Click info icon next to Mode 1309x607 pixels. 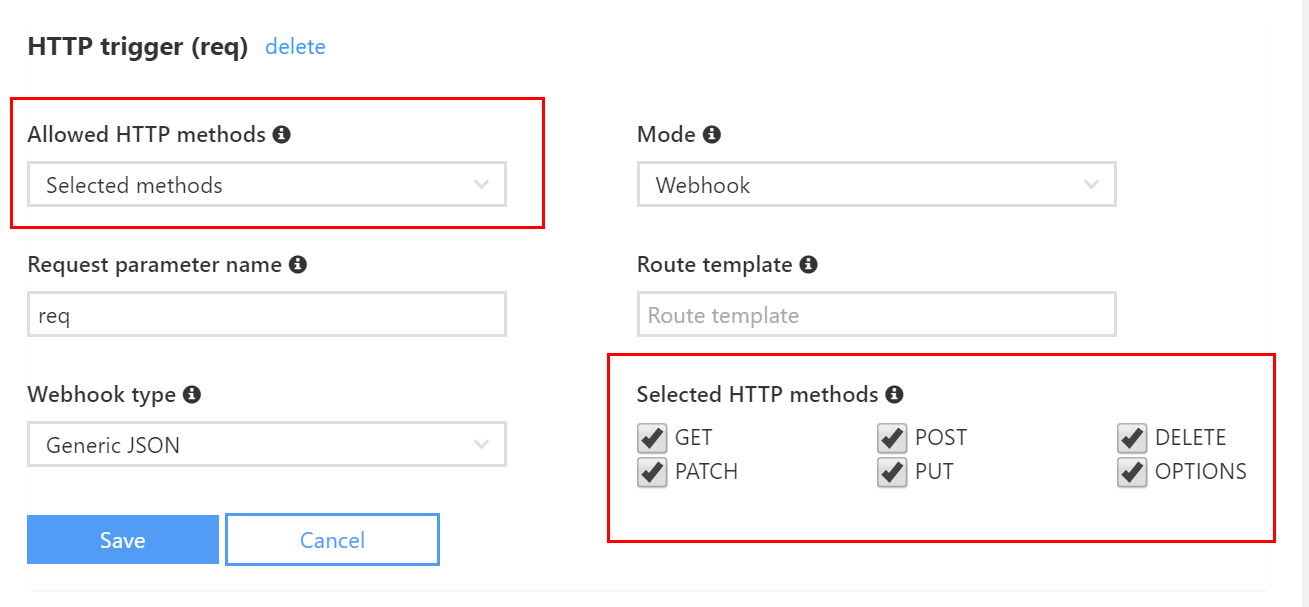click(x=711, y=134)
